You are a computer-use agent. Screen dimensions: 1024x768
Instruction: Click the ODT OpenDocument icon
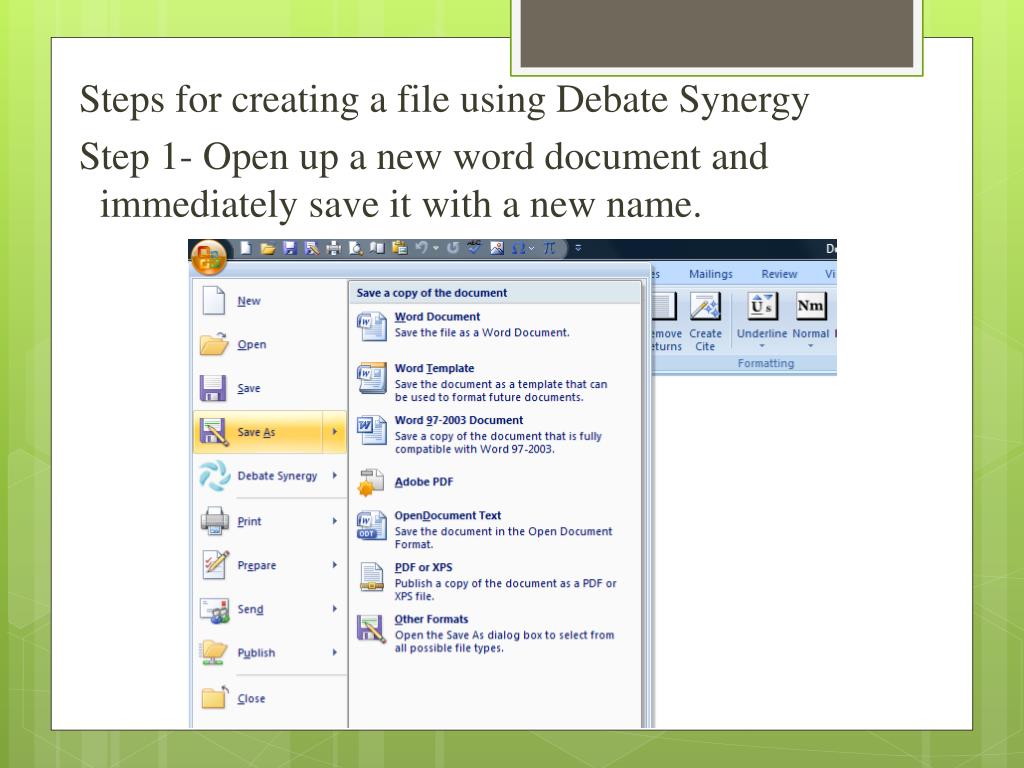[x=371, y=526]
